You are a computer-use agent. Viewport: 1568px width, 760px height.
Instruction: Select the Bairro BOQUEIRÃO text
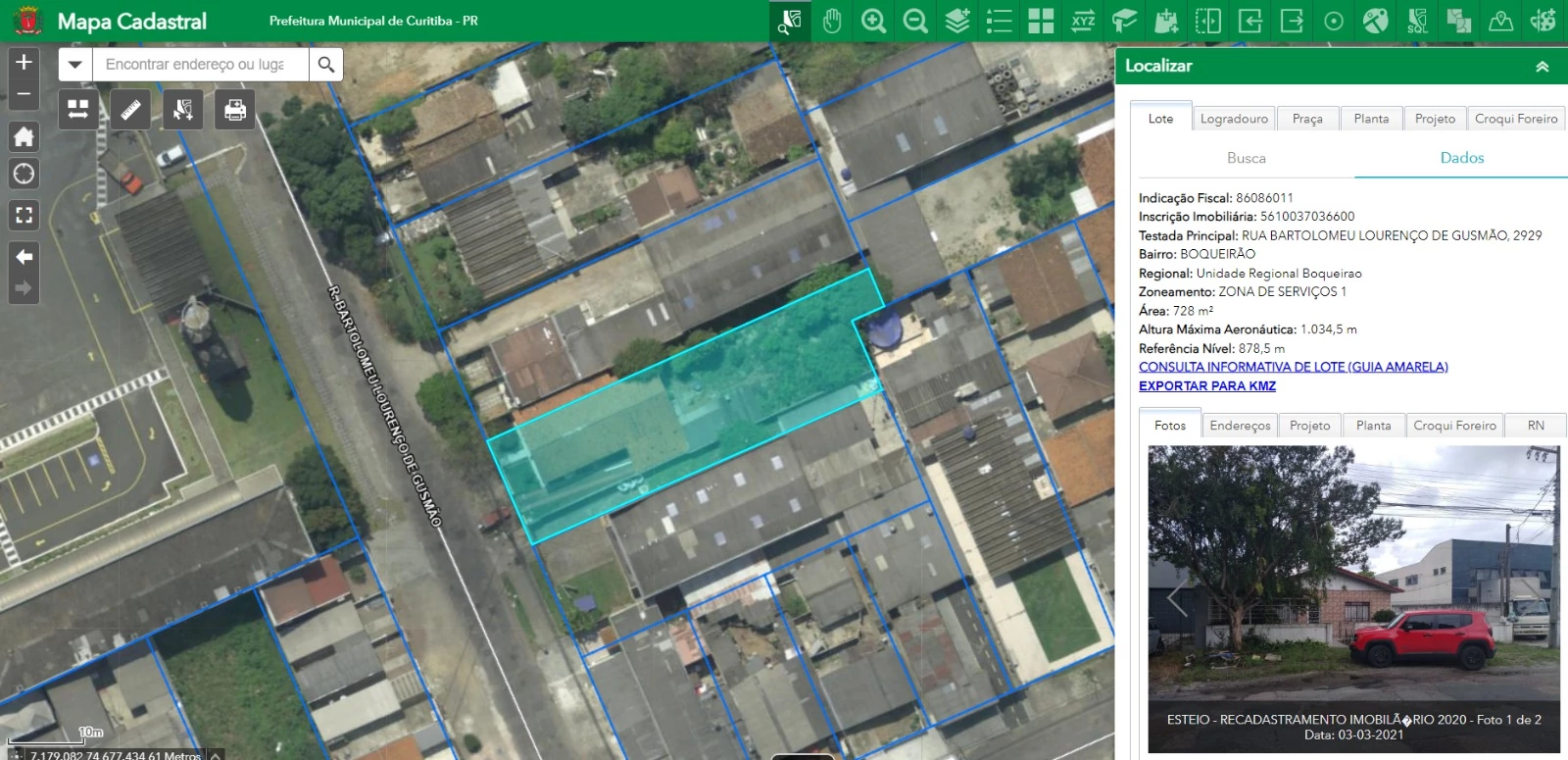pyautogui.click(x=1197, y=254)
